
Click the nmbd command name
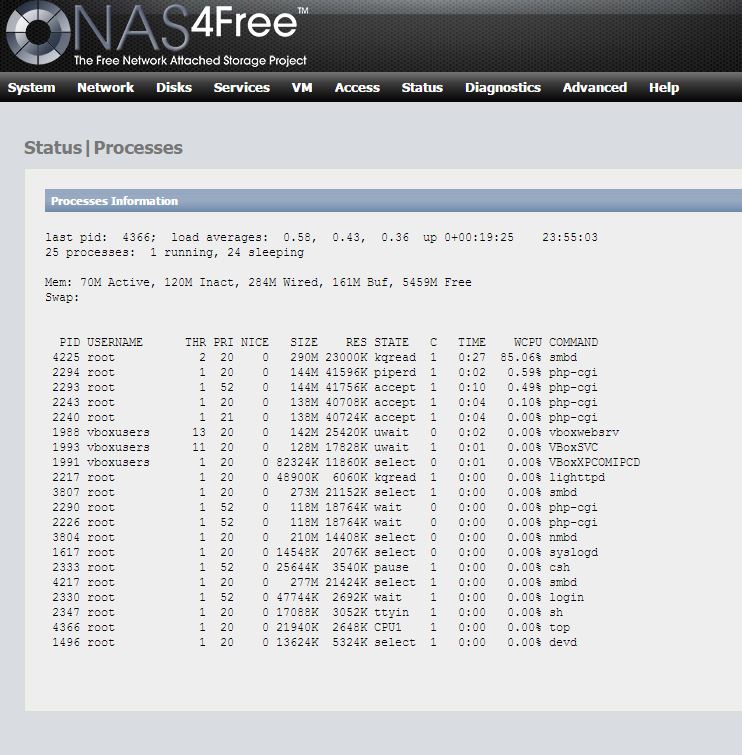(x=563, y=537)
